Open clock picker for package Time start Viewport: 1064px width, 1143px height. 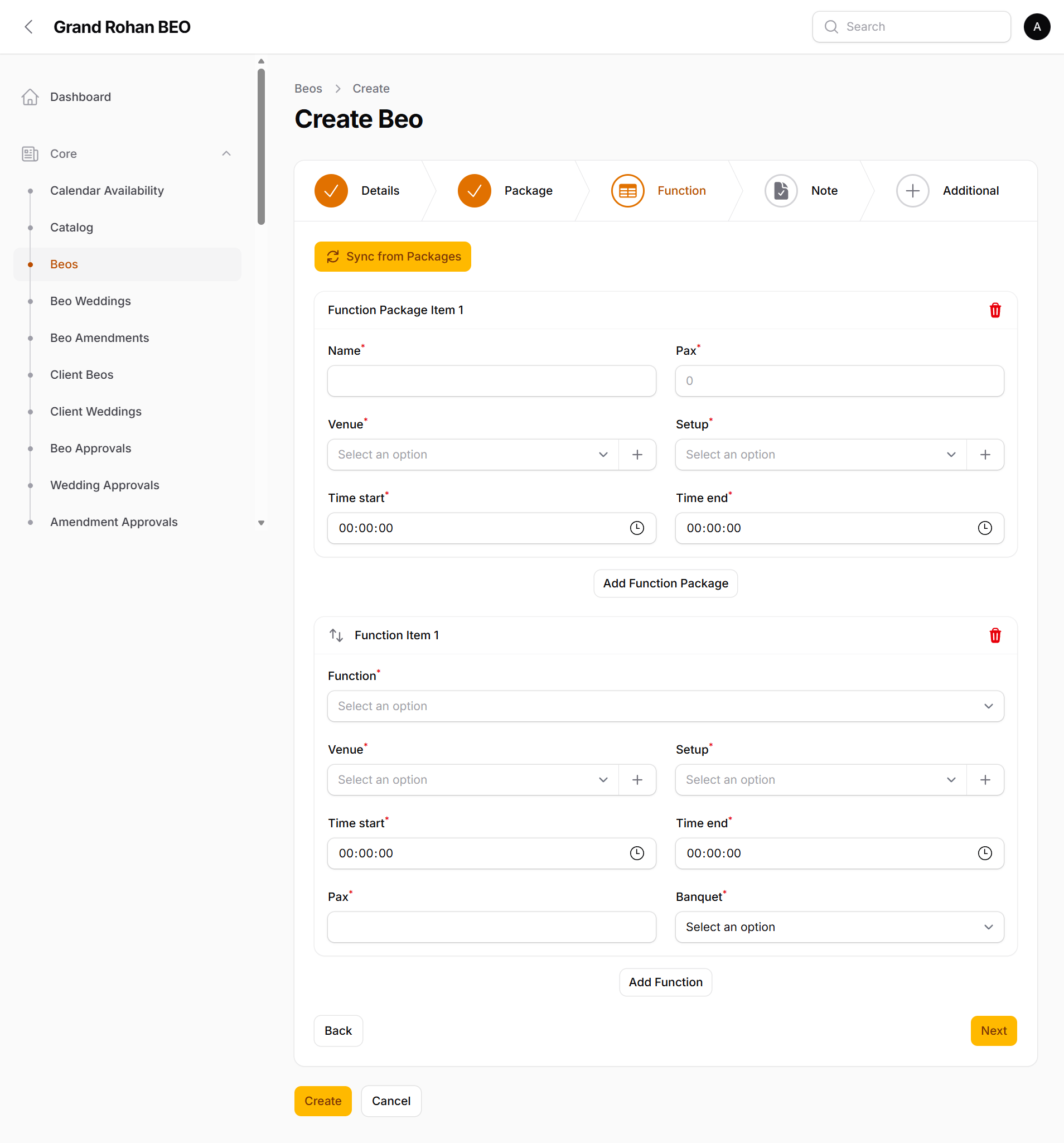click(x=637, y=528)
